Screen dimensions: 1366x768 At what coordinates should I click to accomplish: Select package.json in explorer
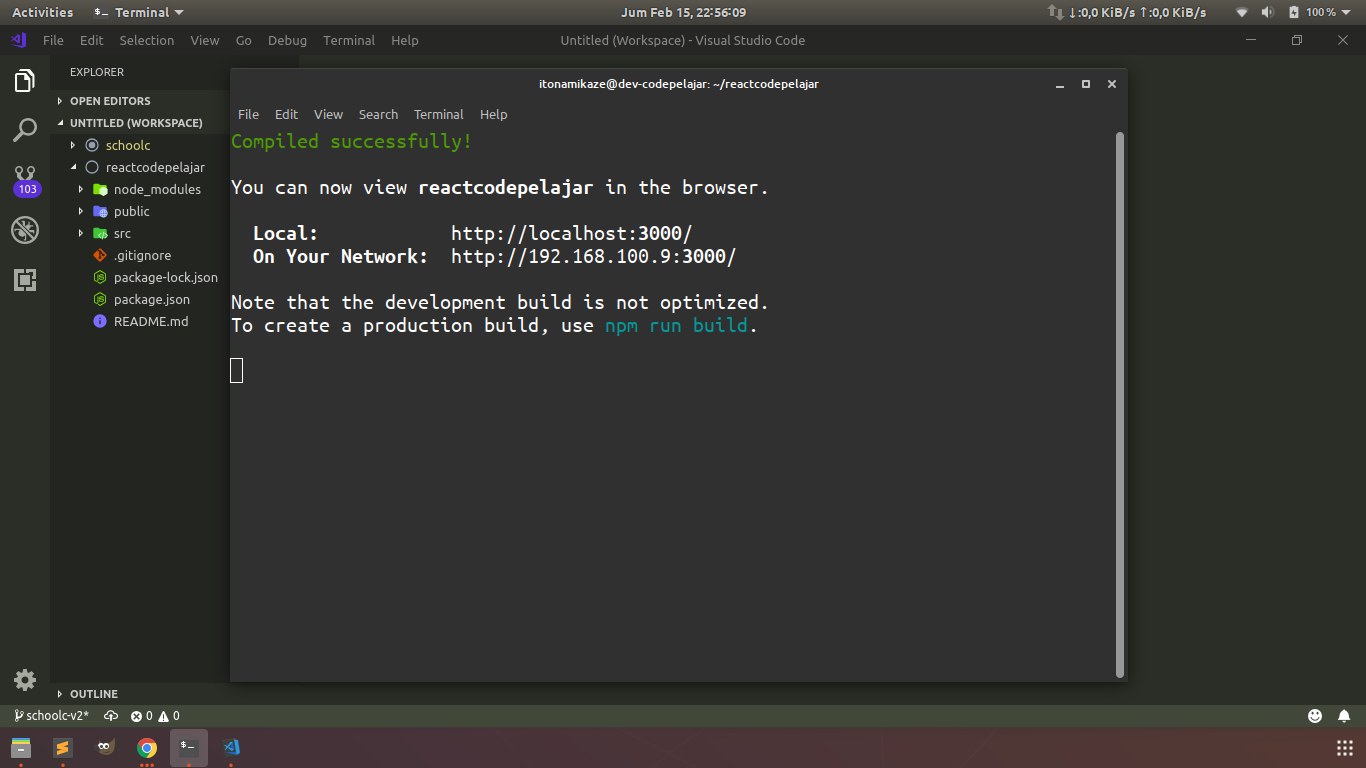[x=152, y=299]
